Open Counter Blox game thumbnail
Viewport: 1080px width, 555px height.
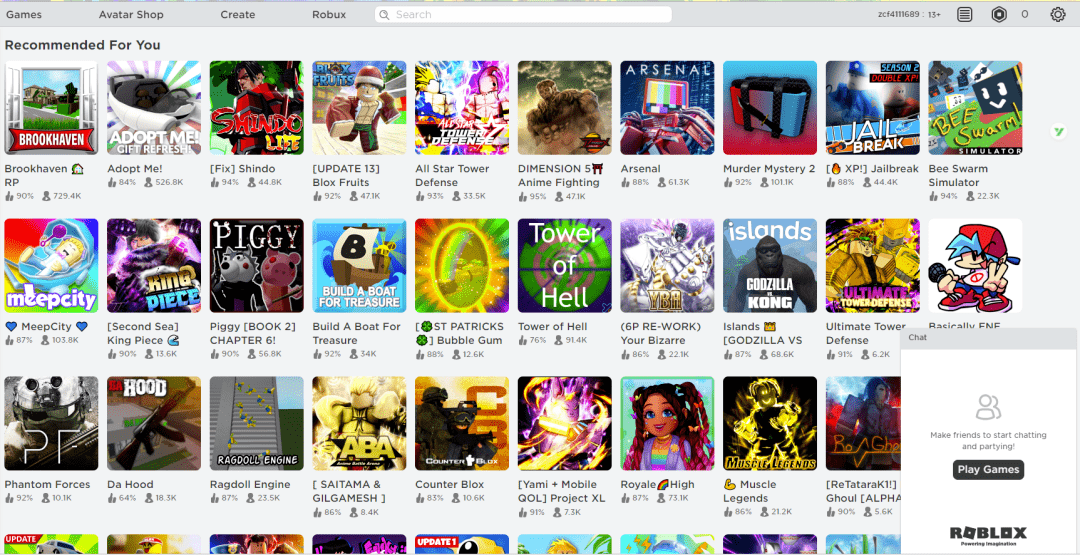[x=462, y=423]
